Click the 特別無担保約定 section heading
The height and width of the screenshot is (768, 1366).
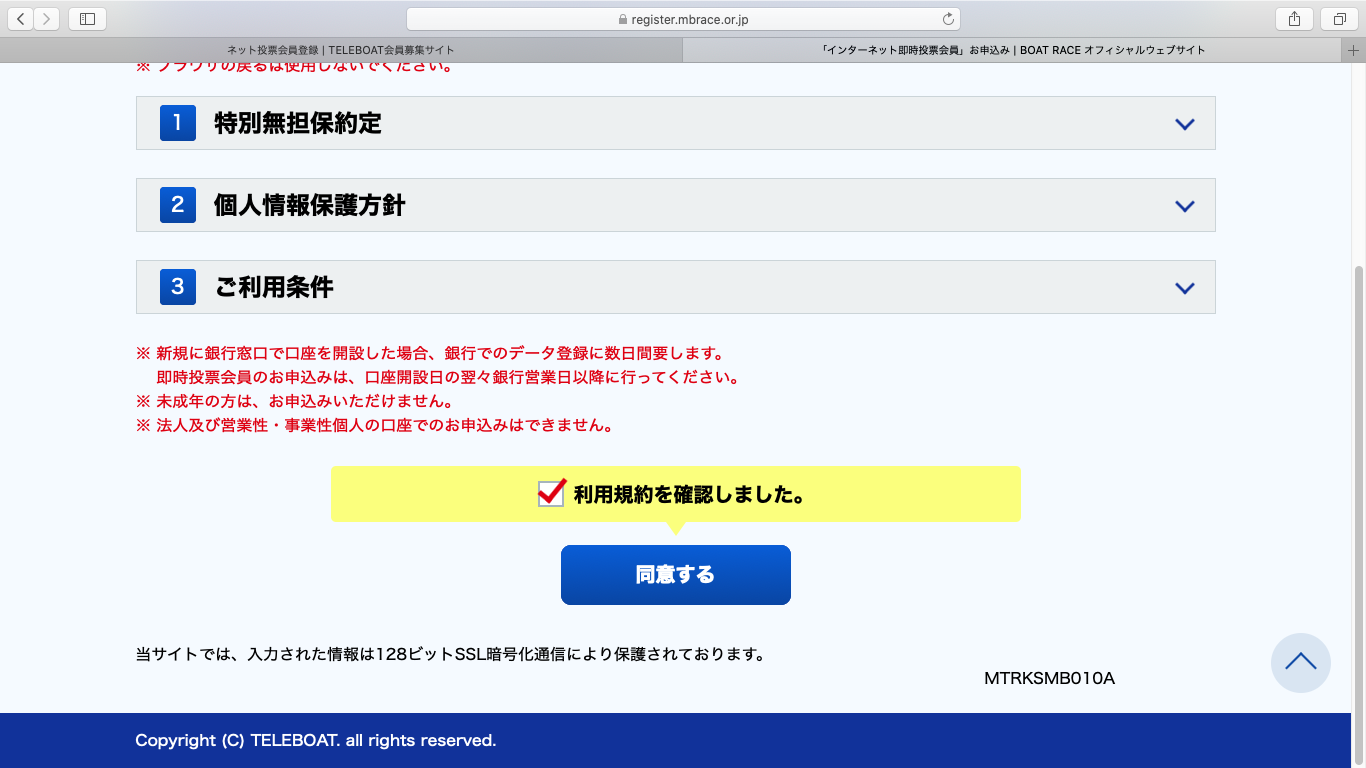coord(298,124)
